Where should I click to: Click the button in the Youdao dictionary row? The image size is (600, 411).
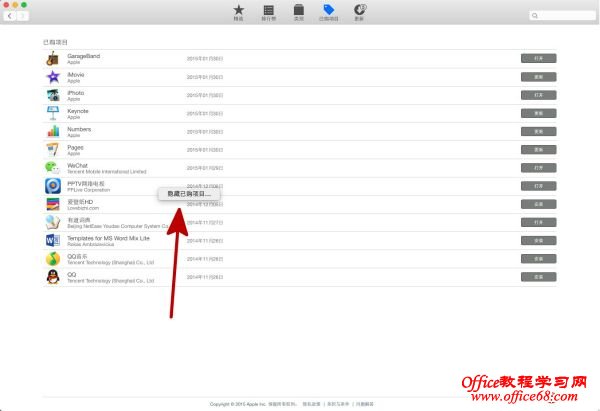point(538,222)
